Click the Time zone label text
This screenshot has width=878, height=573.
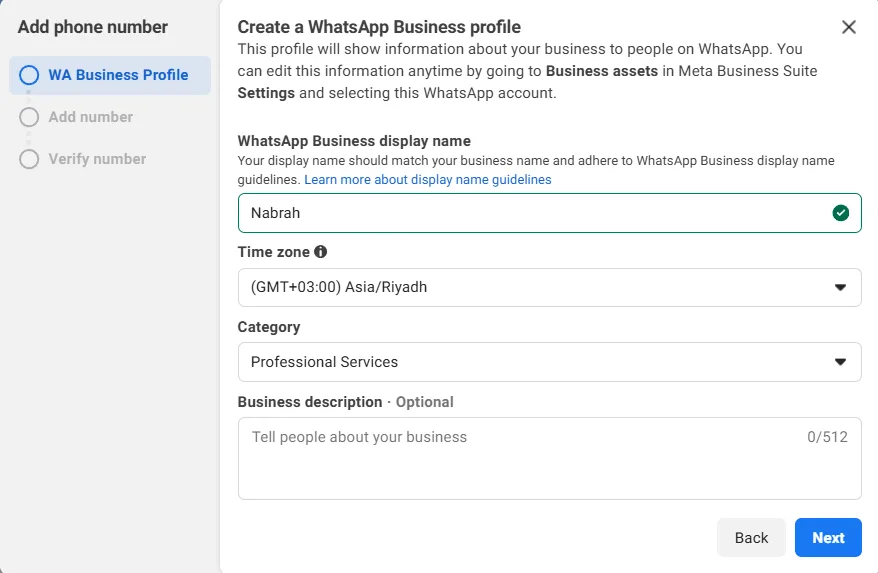click(273, 252)
